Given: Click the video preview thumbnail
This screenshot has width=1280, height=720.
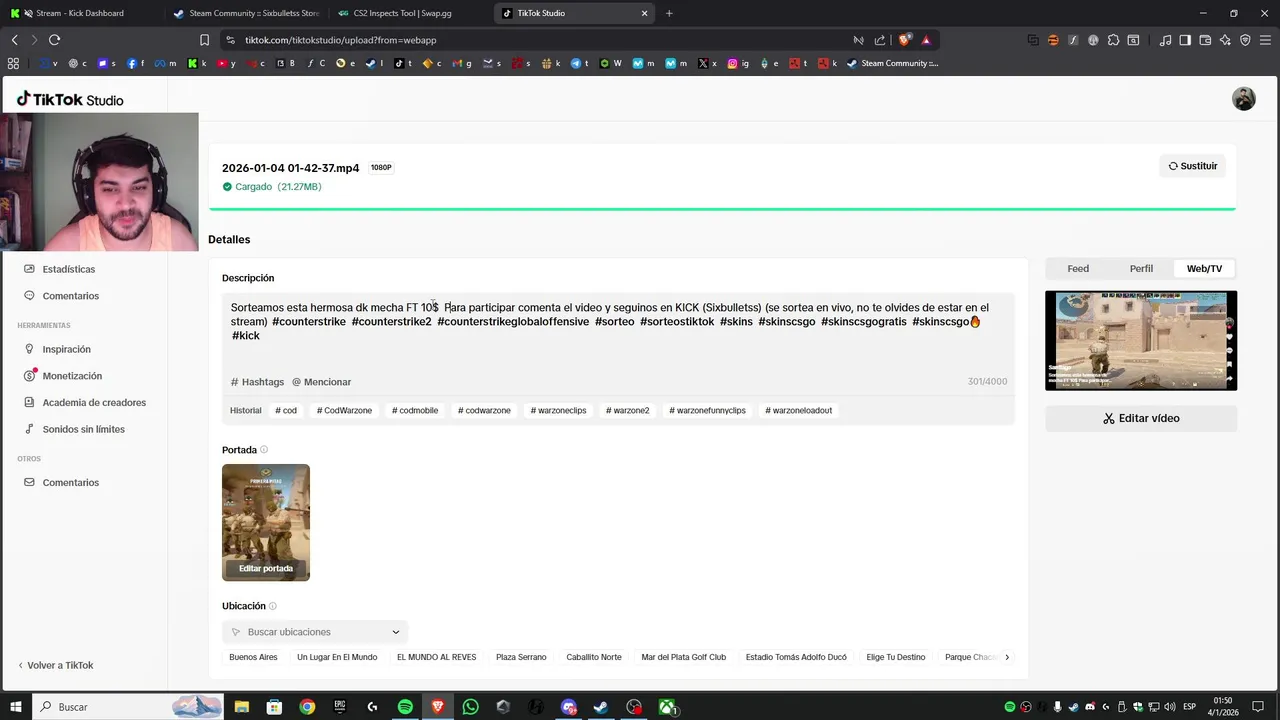Looking at the screenshot, I should click(1141, 340).
